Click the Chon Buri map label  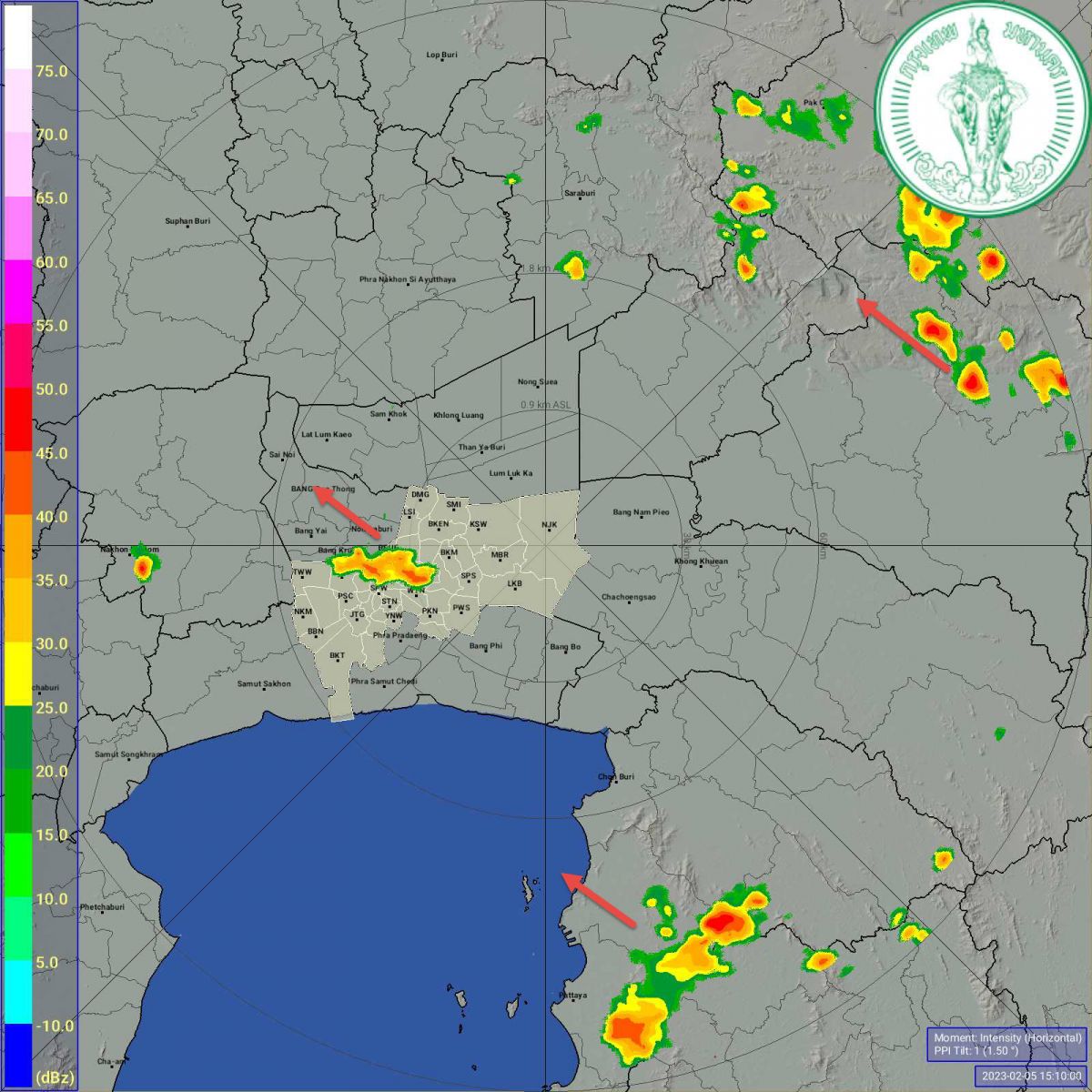(616, 776)
